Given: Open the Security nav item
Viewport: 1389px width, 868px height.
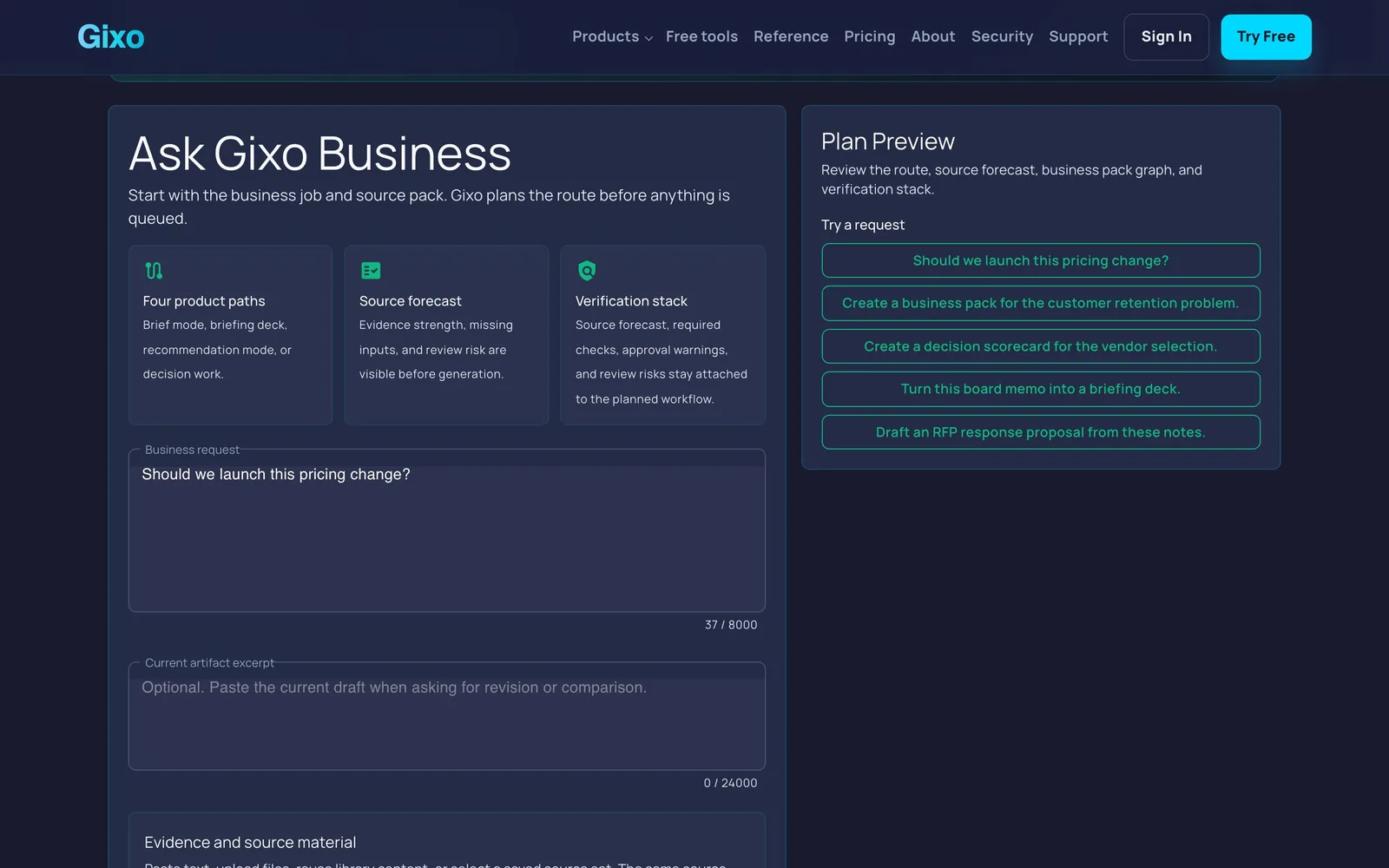Looking at the screenshot, I should tap(1002, 36).
